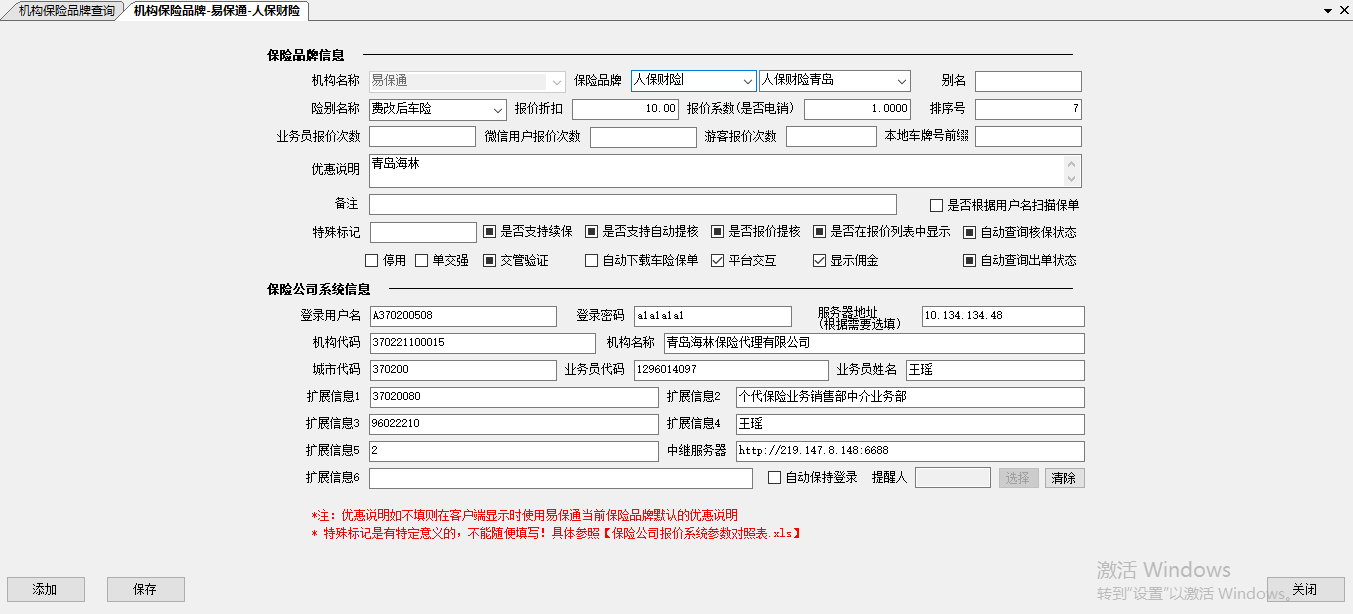Select 机构保险品牌-易保通-人保财险 tab

pos(217,11)
